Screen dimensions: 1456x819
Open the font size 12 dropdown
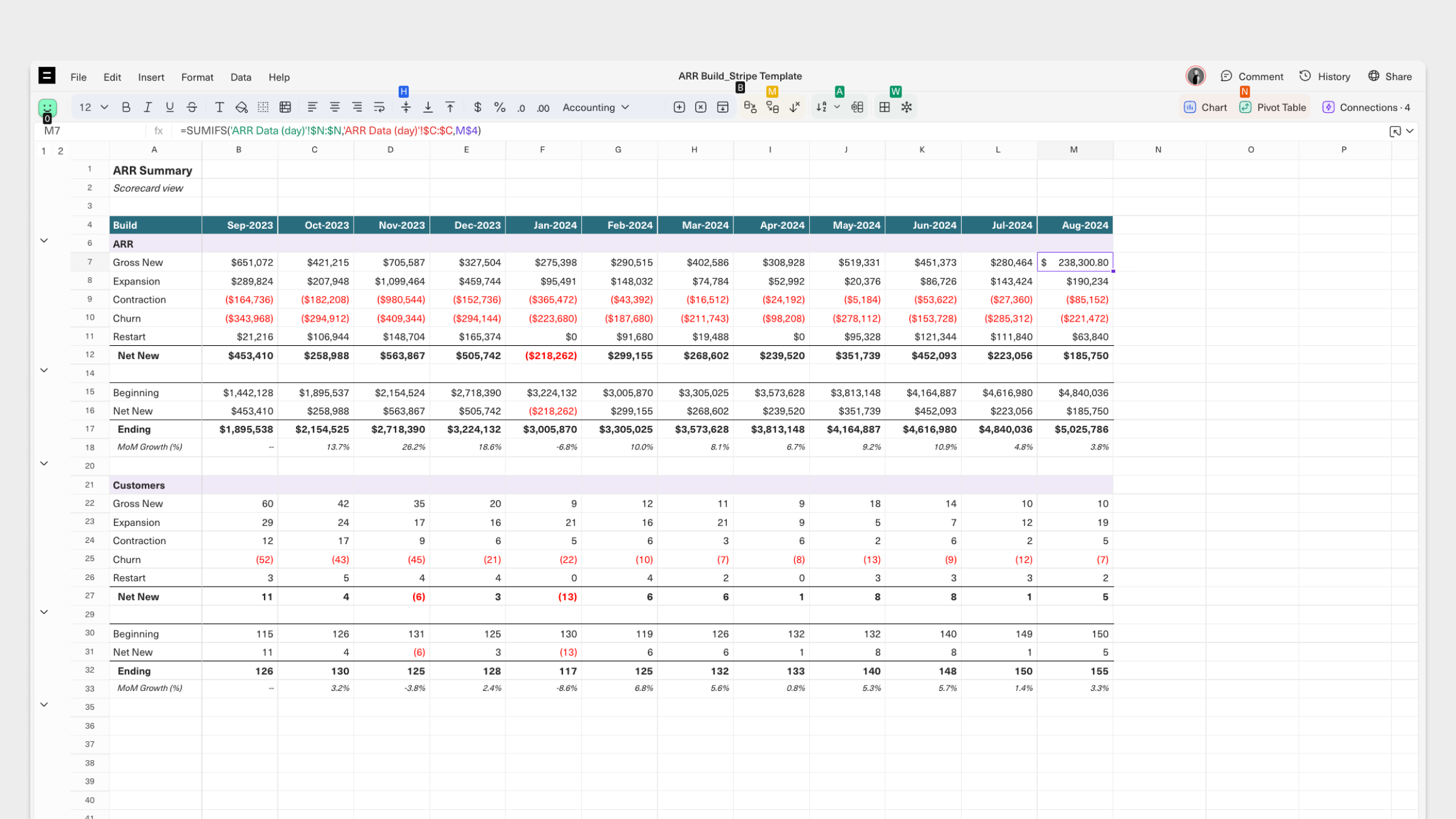[x=93, y=107]
